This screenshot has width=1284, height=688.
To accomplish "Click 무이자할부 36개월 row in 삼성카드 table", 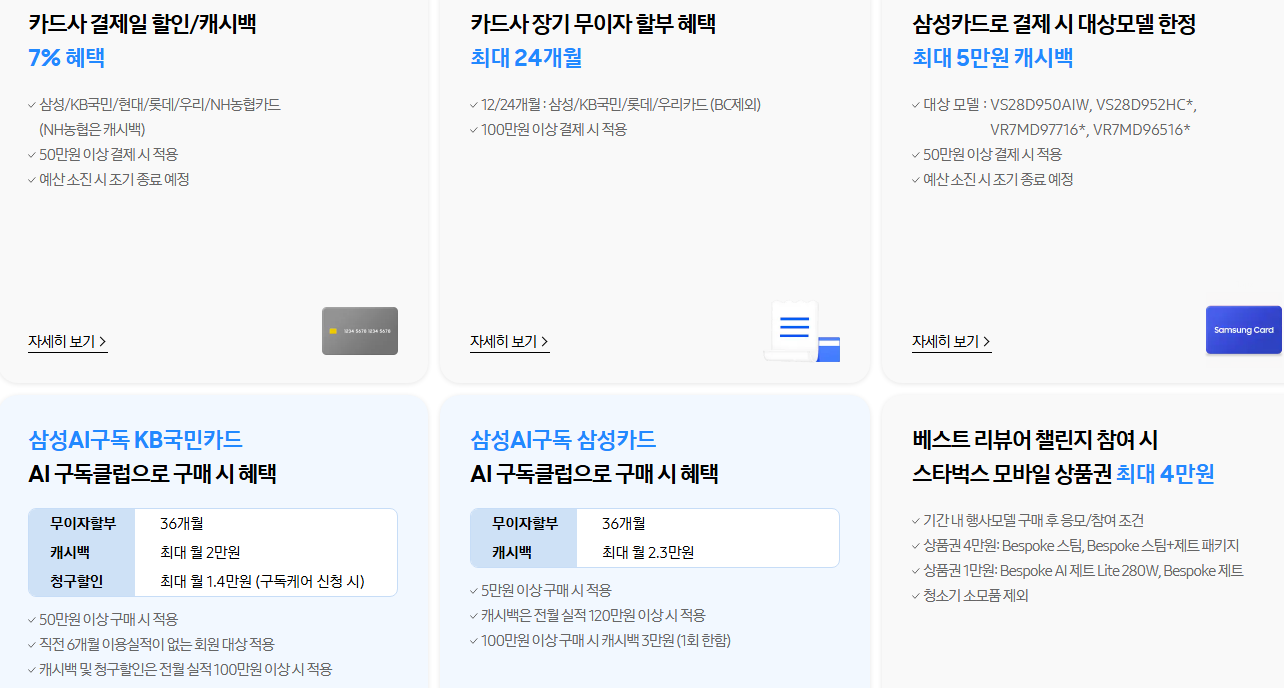I will (x=655, y=523).
